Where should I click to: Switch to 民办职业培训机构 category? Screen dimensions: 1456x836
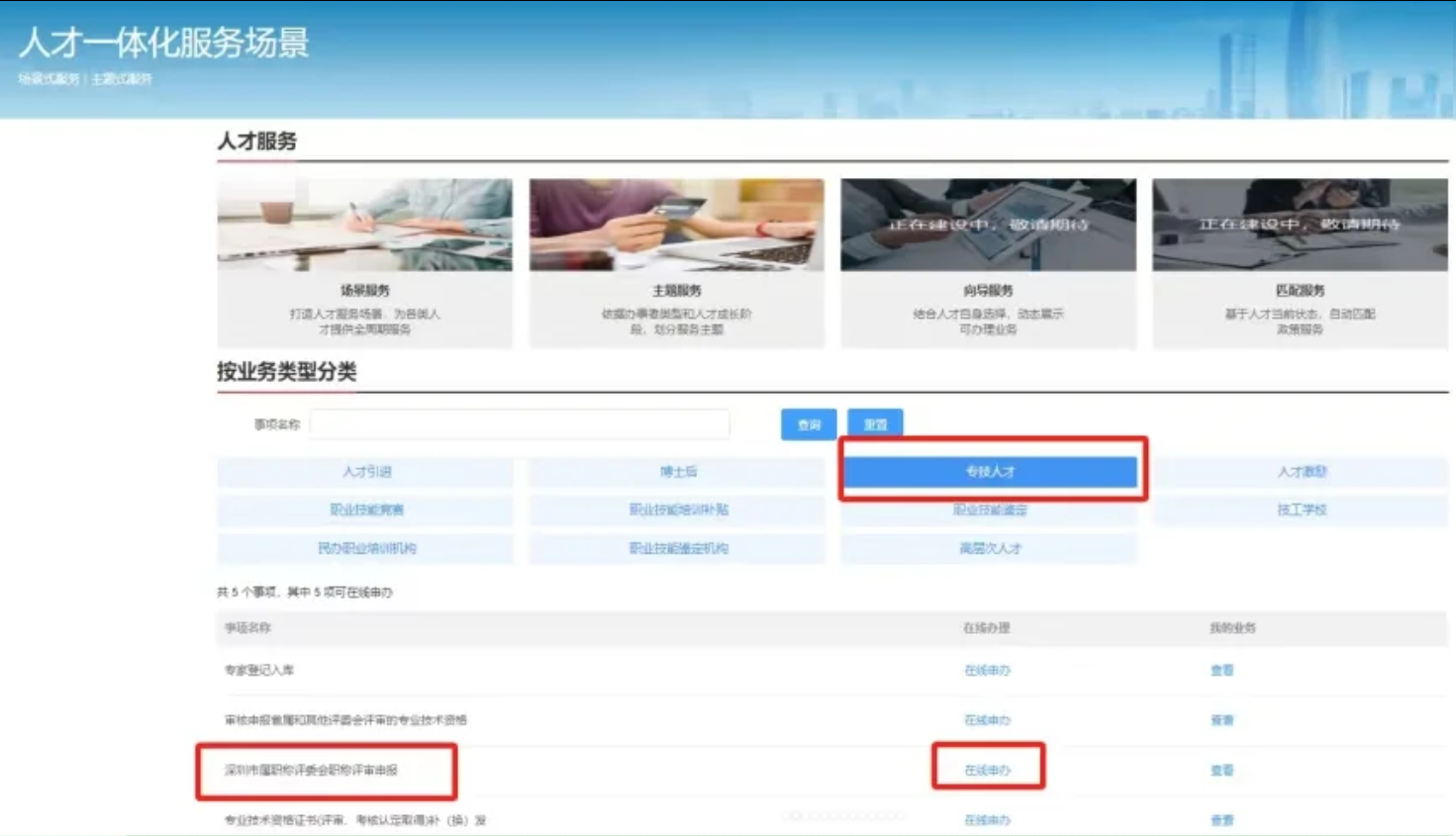(365, 548)
